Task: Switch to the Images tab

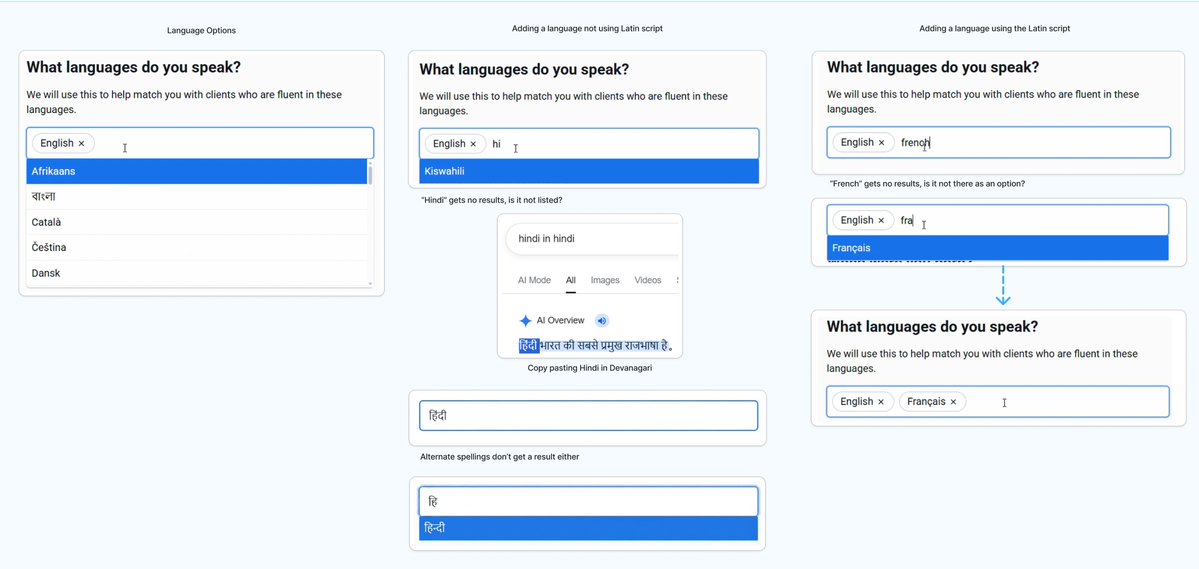Action: pyautogui.click(x=605, y=280)
